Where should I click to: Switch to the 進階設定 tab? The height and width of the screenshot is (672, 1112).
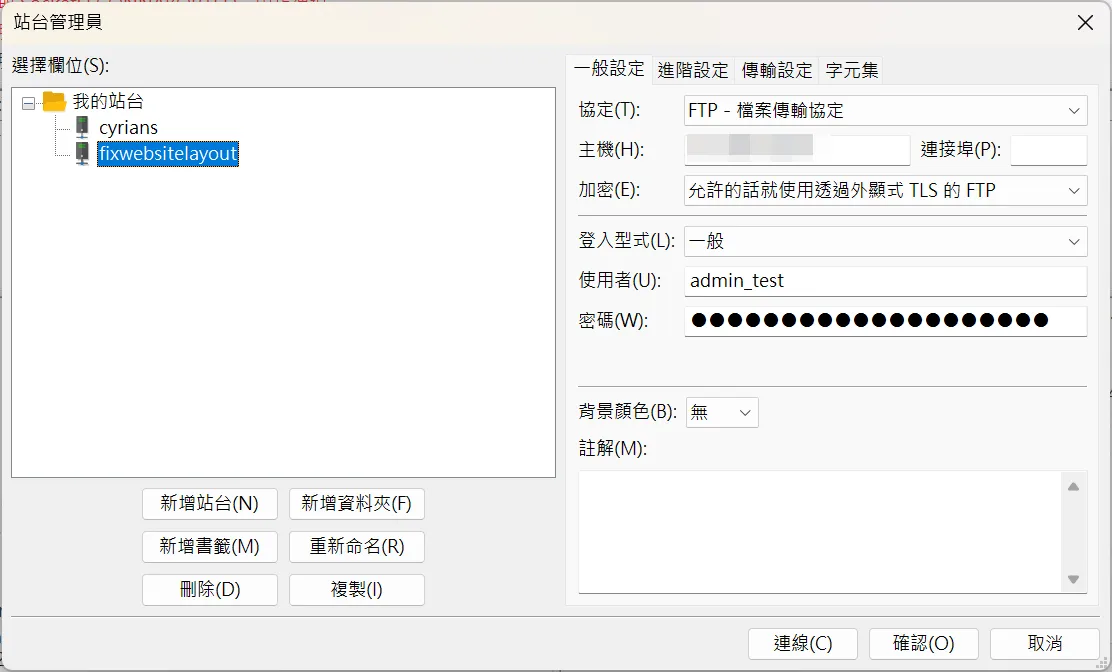tap(693, 71)
